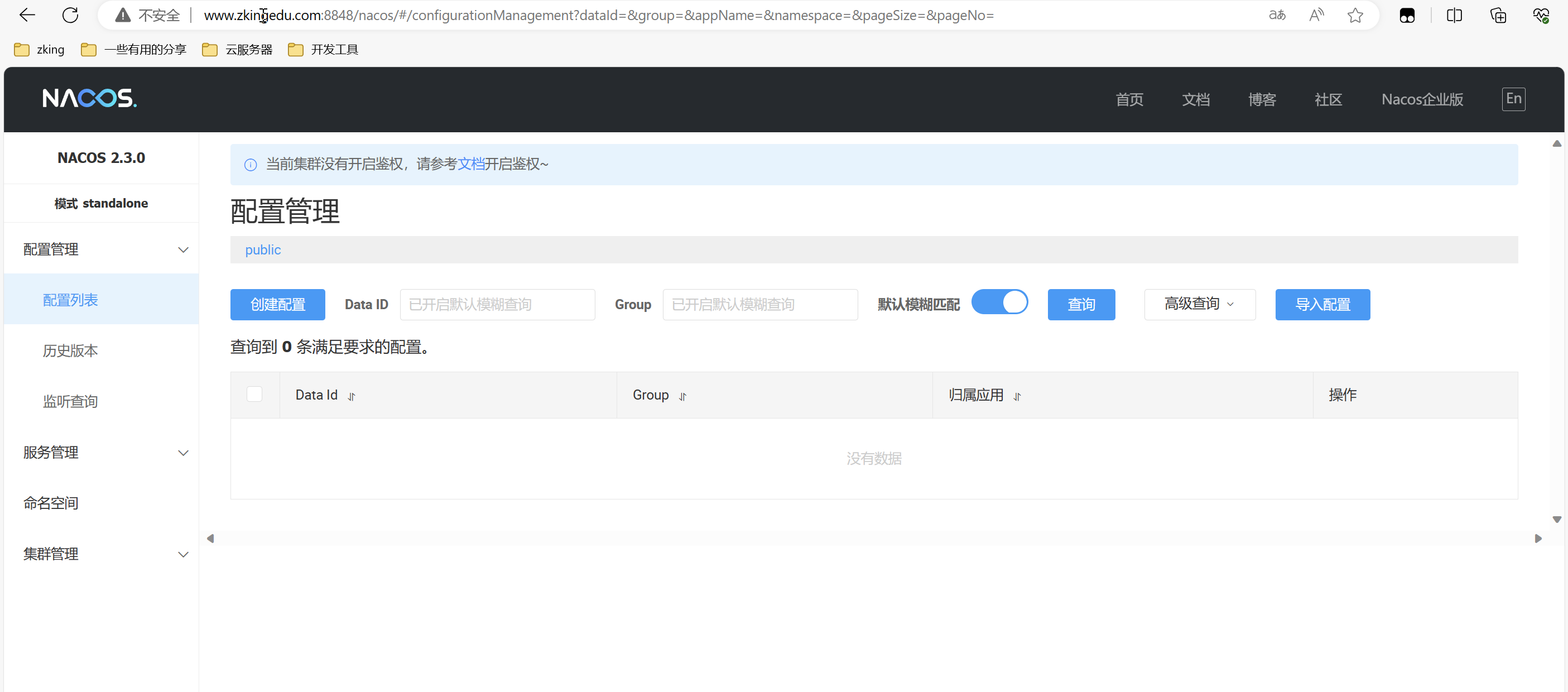
Task: Open the not-secure warning icon in address bar
Action: click(123, 15)
